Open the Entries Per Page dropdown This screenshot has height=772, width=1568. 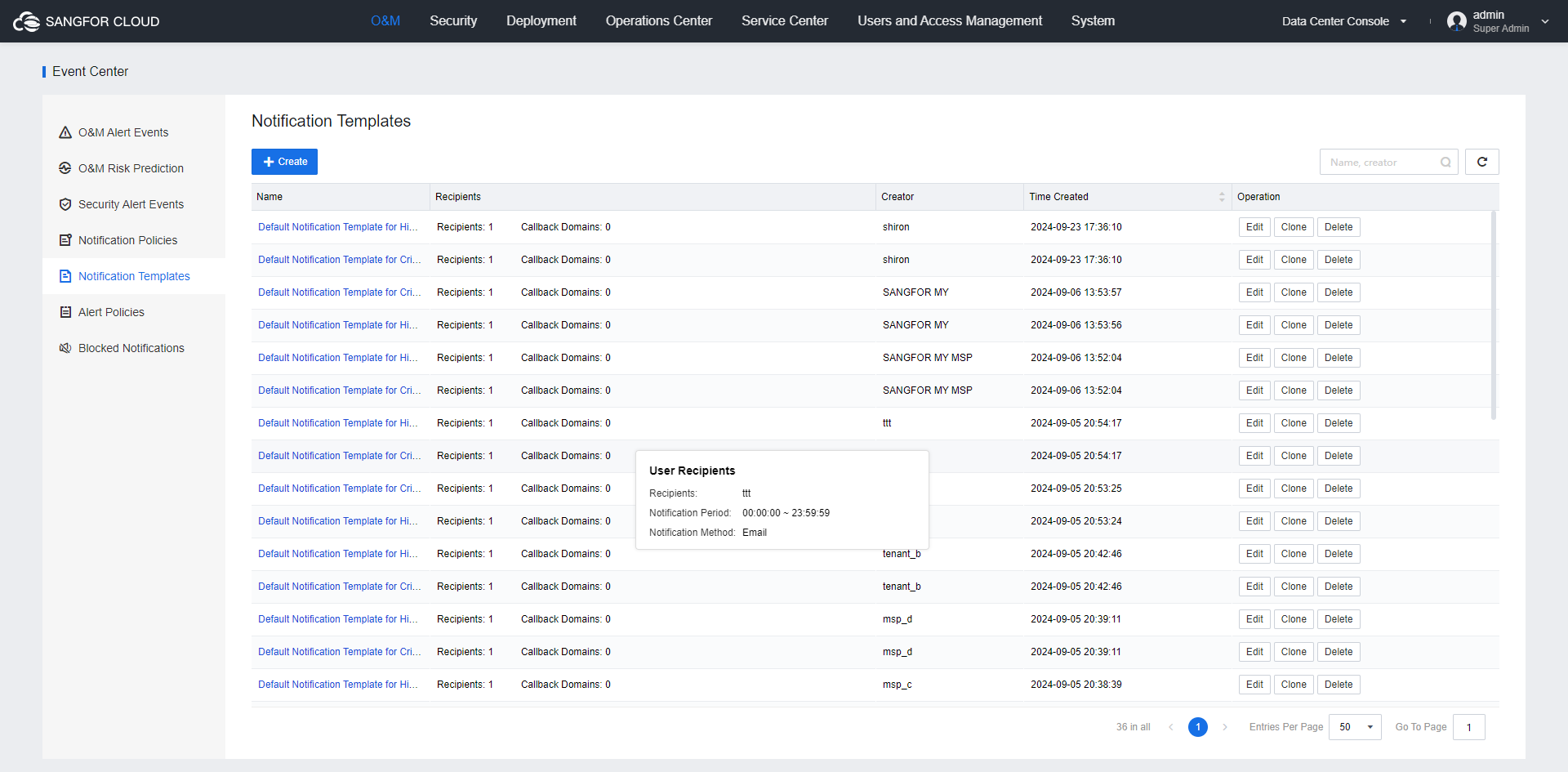1355,727
